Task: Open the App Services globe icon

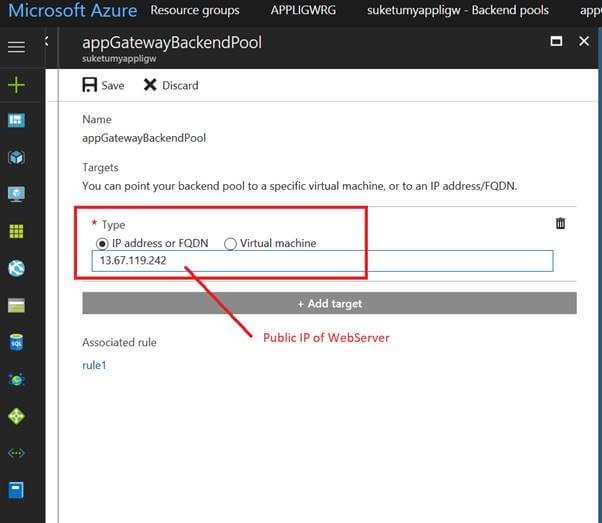Action: [16, 268]
